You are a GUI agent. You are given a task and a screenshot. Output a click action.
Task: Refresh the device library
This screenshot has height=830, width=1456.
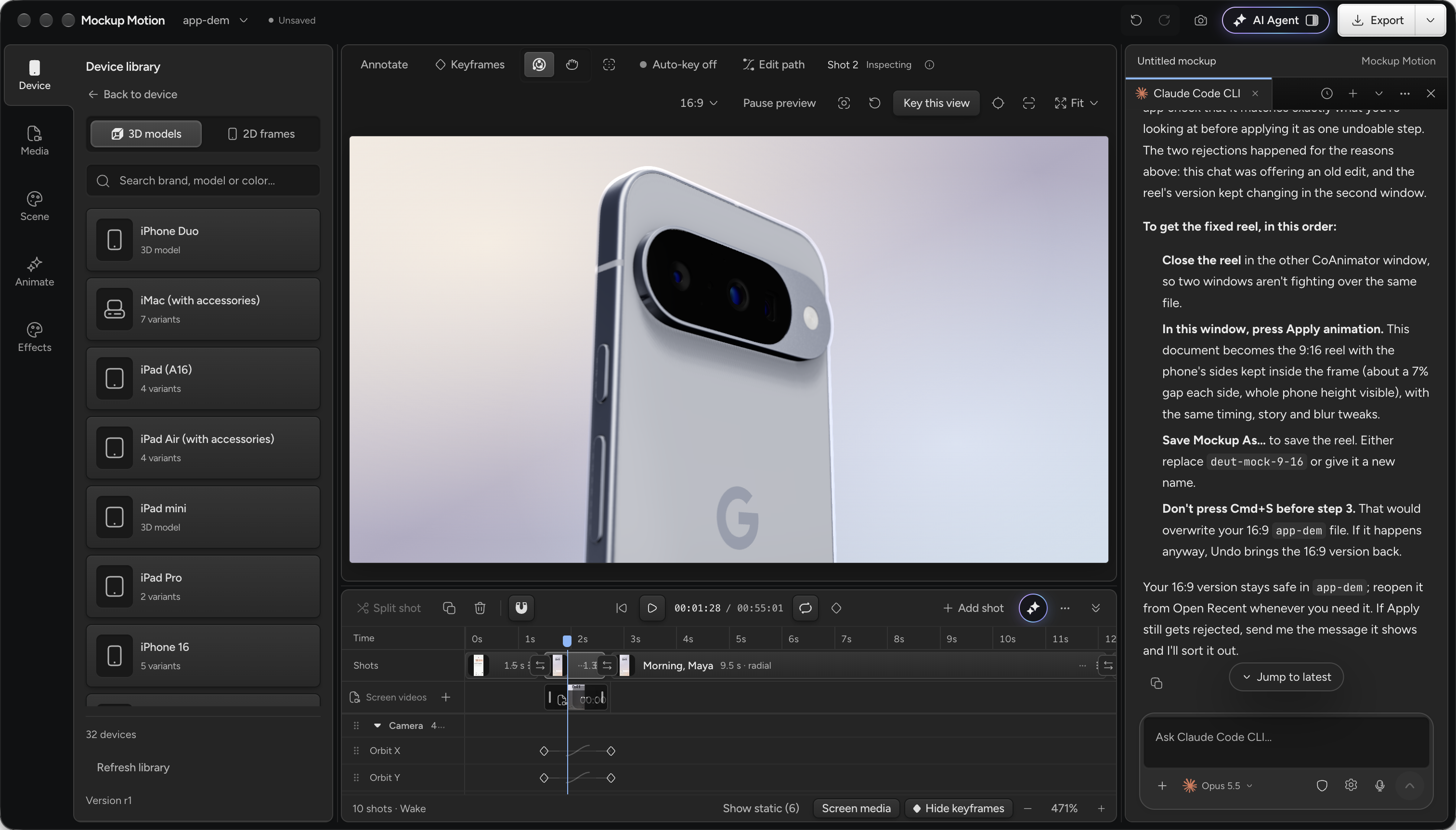point(133,767)
